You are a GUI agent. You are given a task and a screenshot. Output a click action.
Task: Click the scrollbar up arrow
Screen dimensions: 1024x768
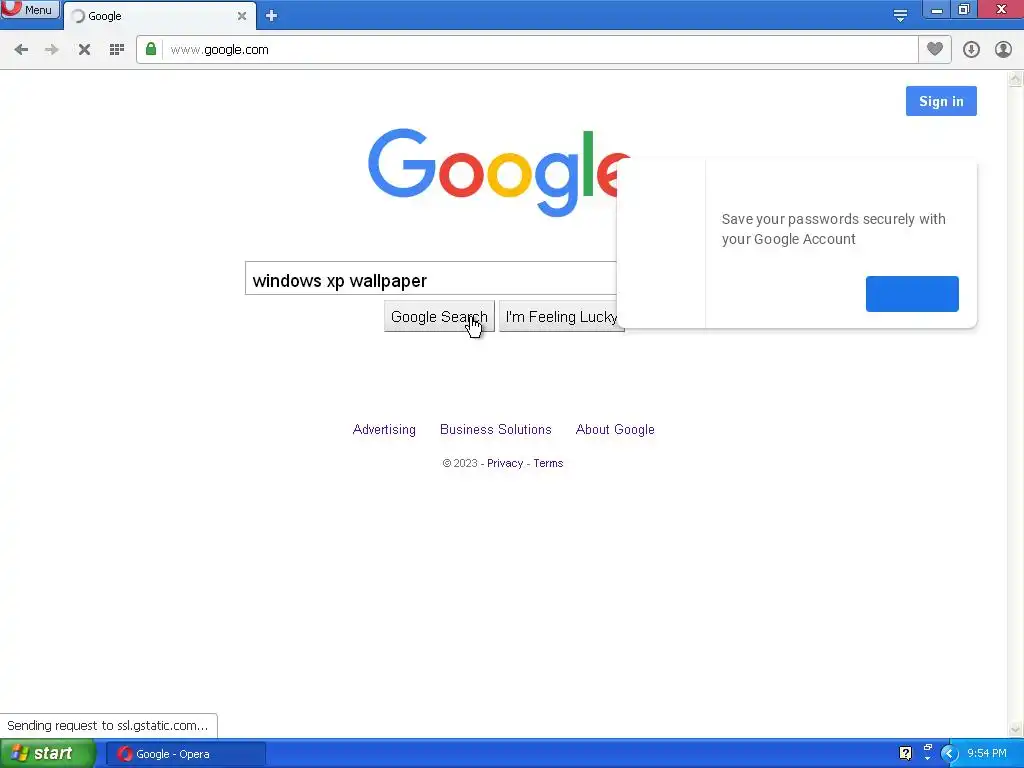pos(1016,79)
